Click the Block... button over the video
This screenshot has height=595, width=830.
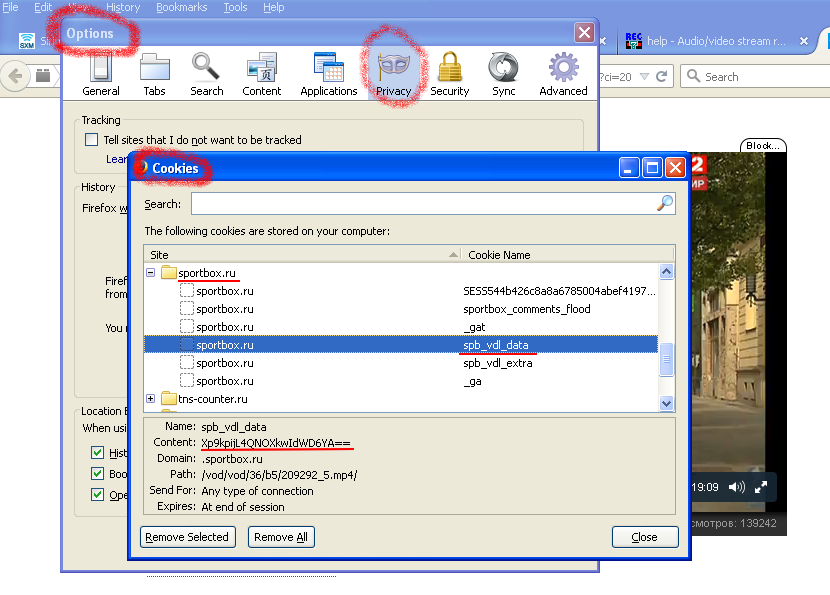(x=763, y=146)
